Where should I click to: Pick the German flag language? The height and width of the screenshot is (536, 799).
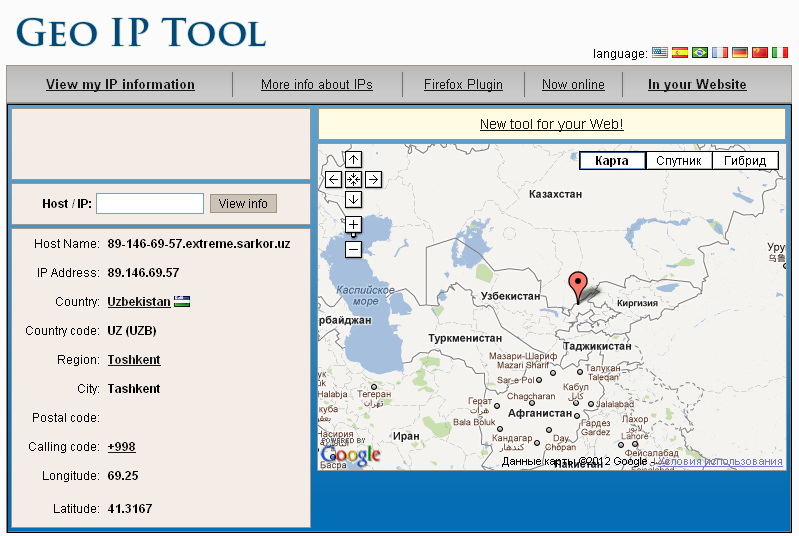tap(740, 52)
